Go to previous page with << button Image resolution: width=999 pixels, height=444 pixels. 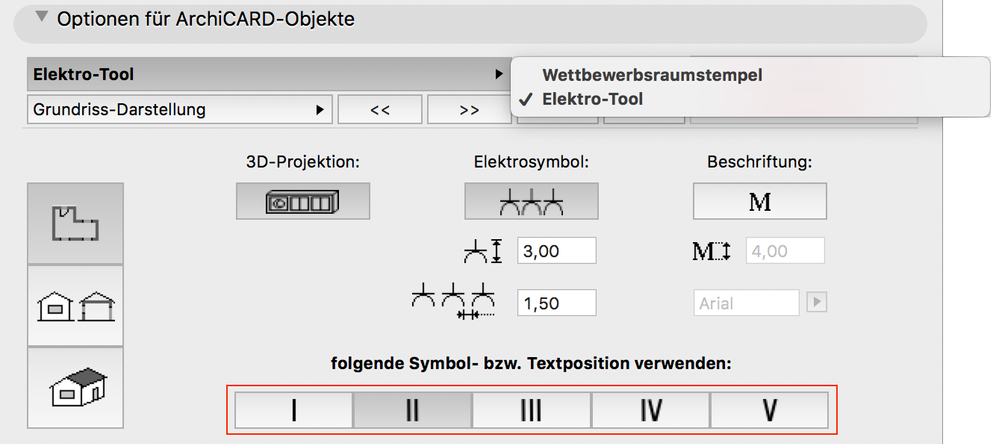(380, 110)
